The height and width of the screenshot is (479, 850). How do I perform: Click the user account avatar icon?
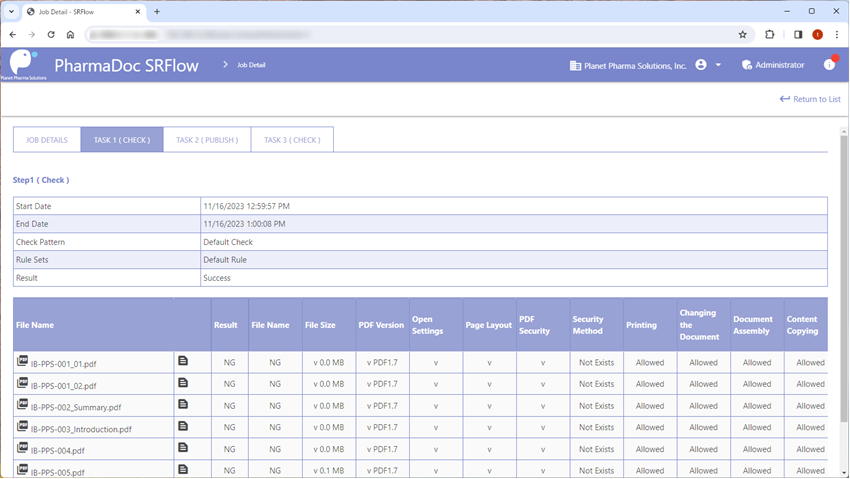pos(701,65)
